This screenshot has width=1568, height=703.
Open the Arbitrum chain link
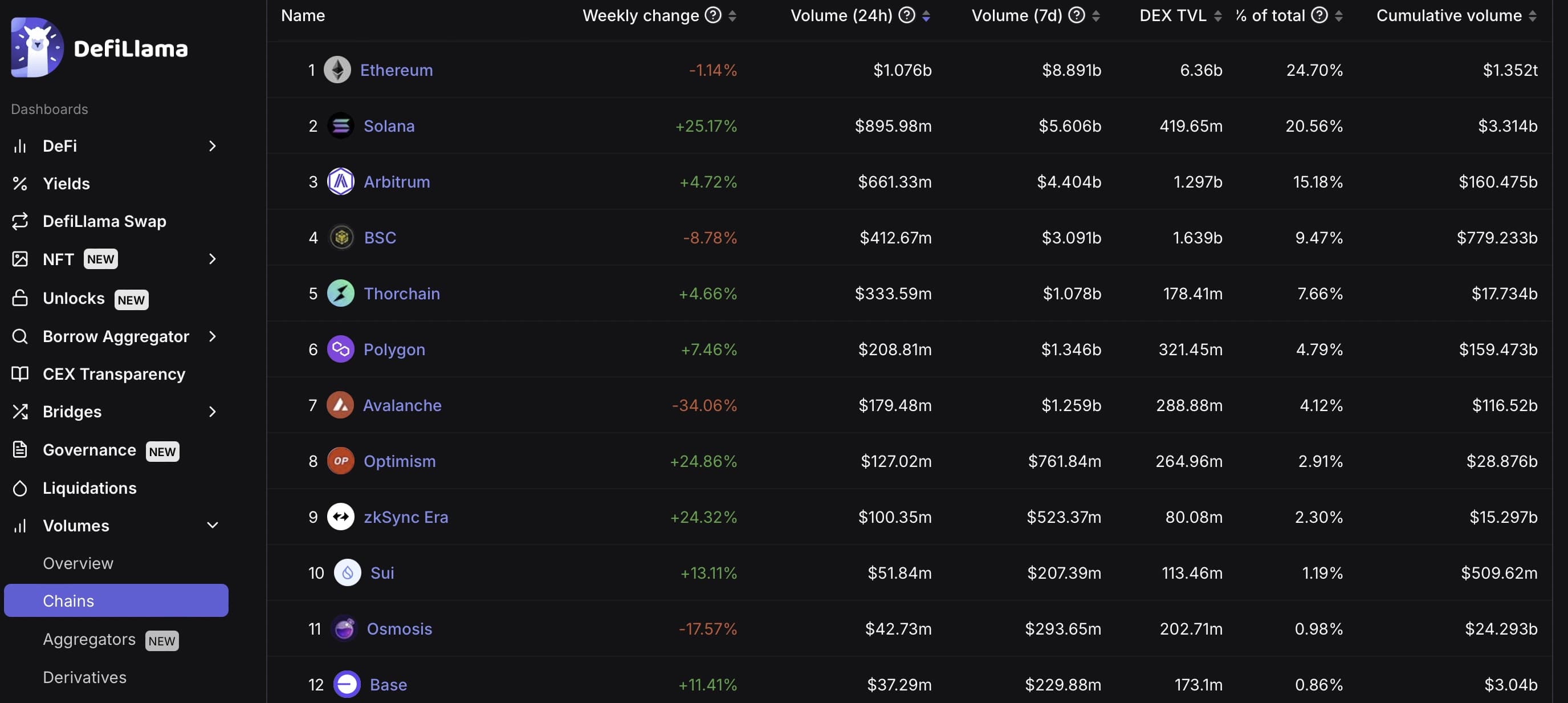[x=397, y=182]
